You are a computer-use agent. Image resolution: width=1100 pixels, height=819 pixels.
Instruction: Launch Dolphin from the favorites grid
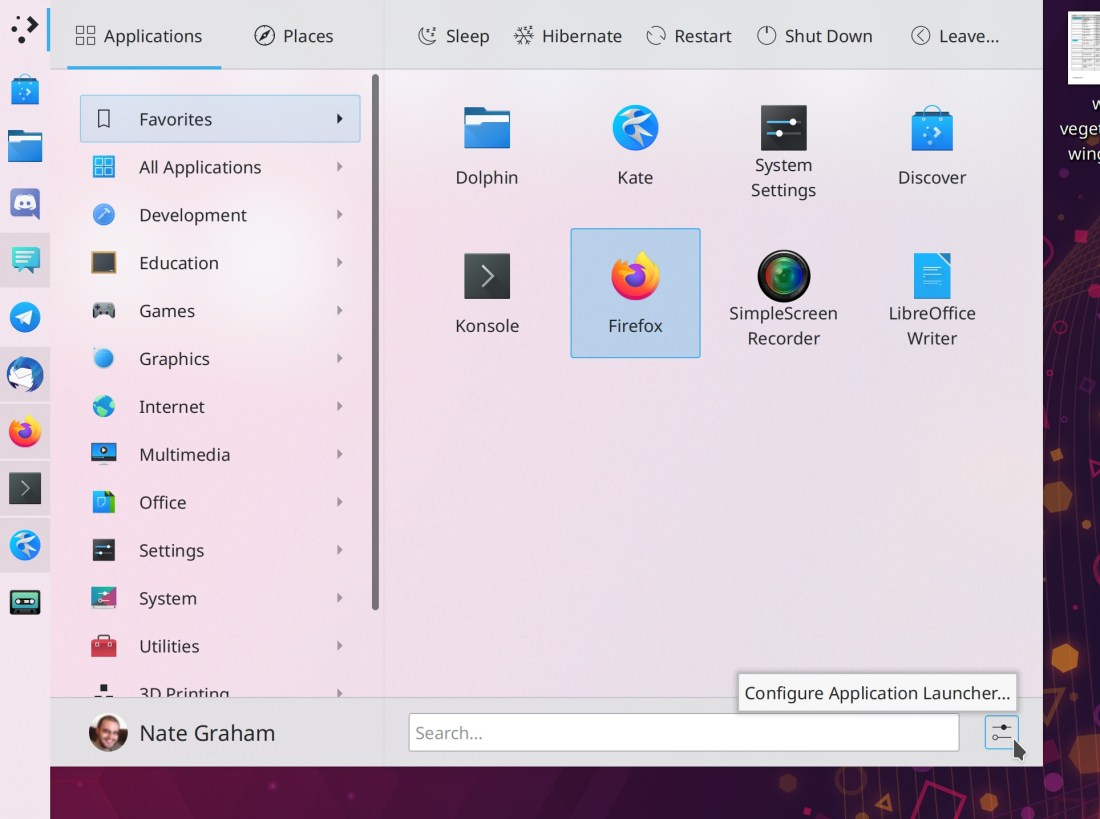487,146
